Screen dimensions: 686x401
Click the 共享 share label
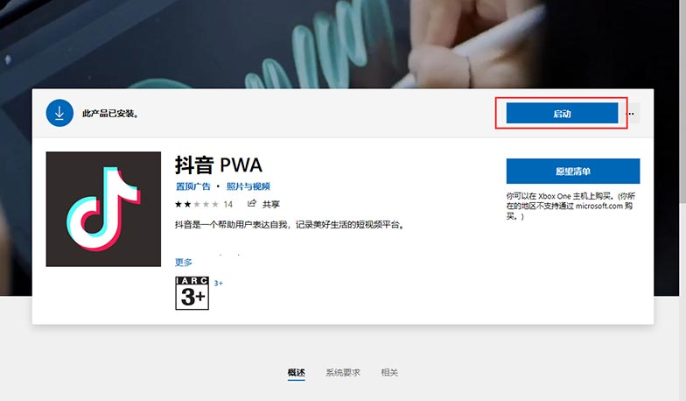(271, 204)
